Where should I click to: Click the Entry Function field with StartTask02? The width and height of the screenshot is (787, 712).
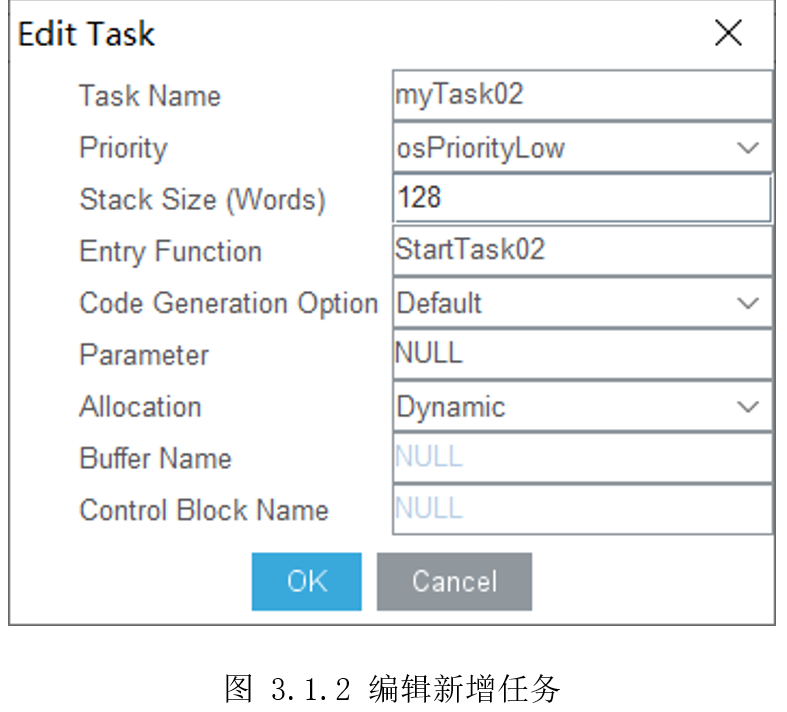coord(582,250)
